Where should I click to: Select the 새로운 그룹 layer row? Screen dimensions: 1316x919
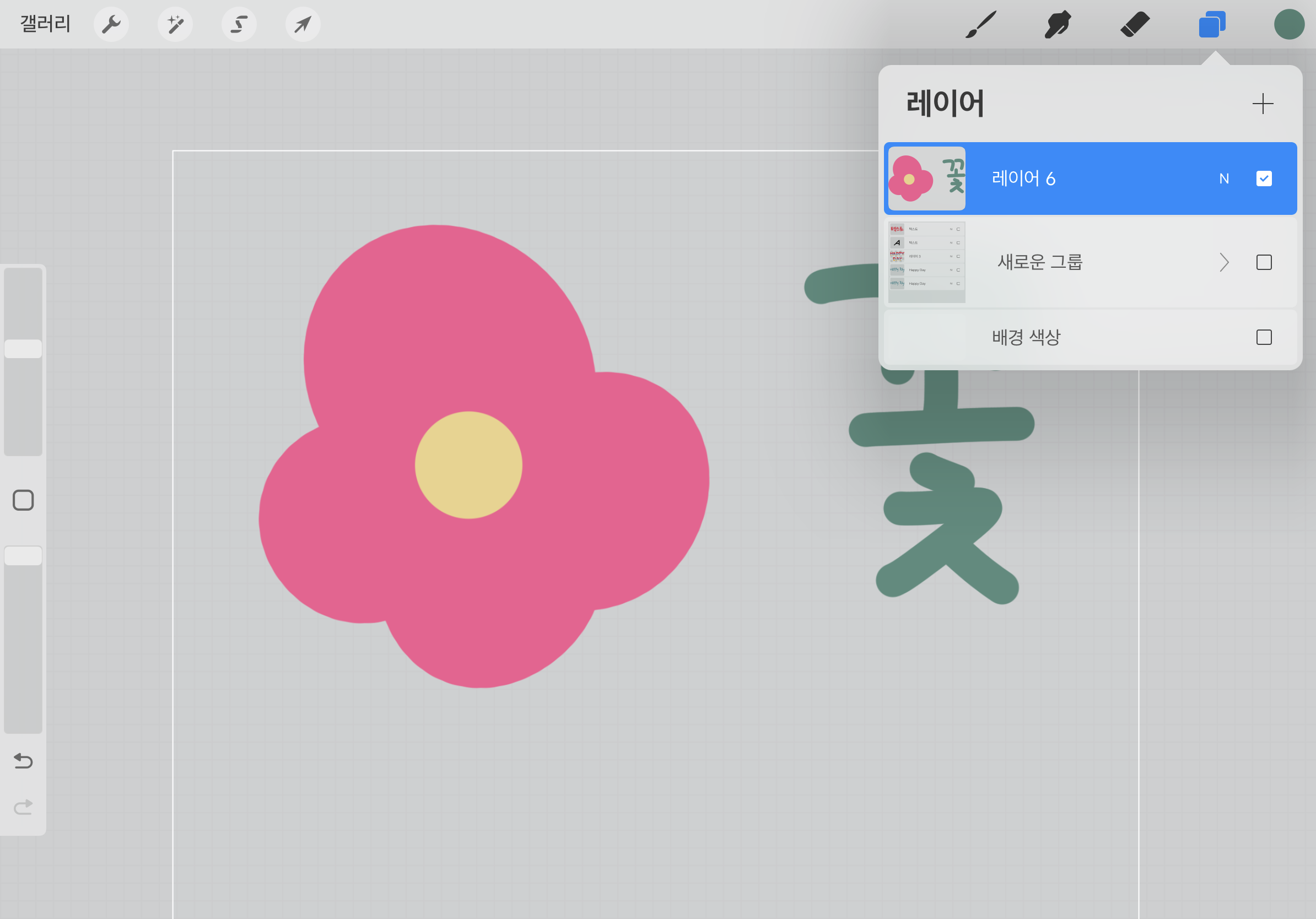click(1090, 262)
